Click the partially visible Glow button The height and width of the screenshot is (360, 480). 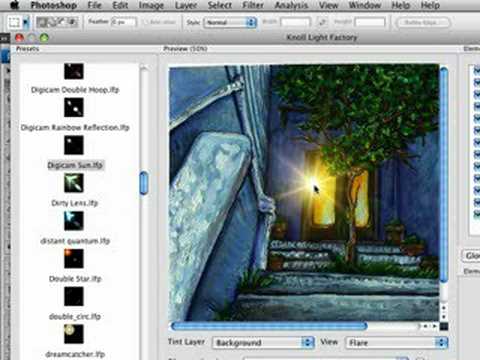(x=471, y=256)
